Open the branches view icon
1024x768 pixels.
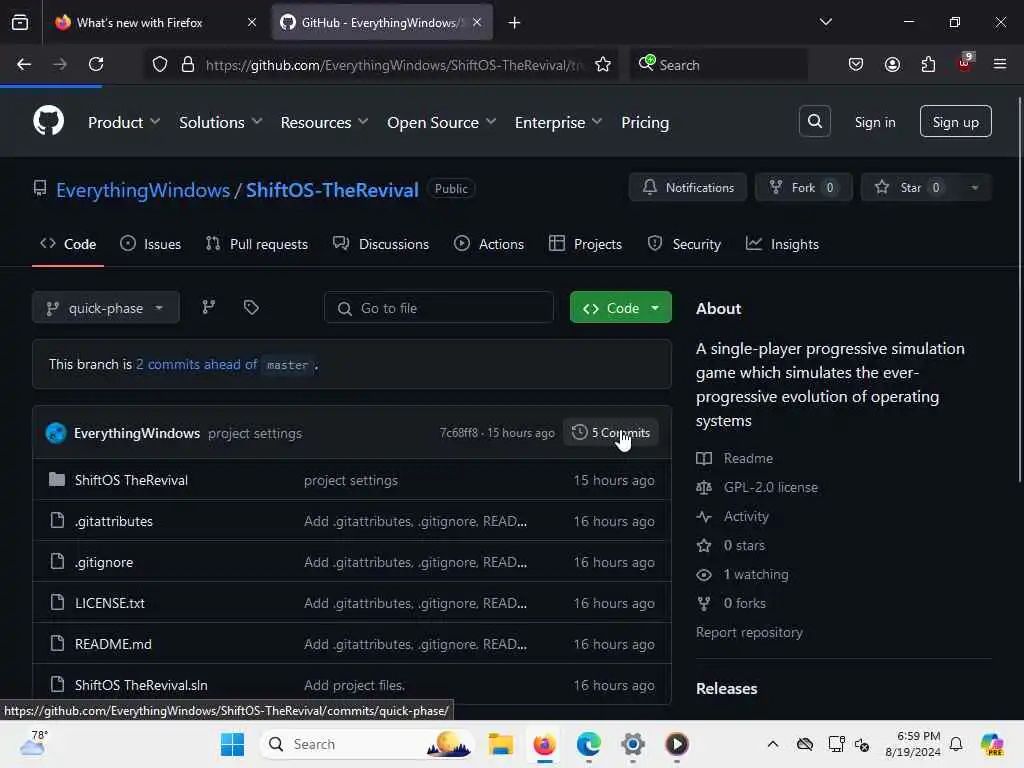209,307
